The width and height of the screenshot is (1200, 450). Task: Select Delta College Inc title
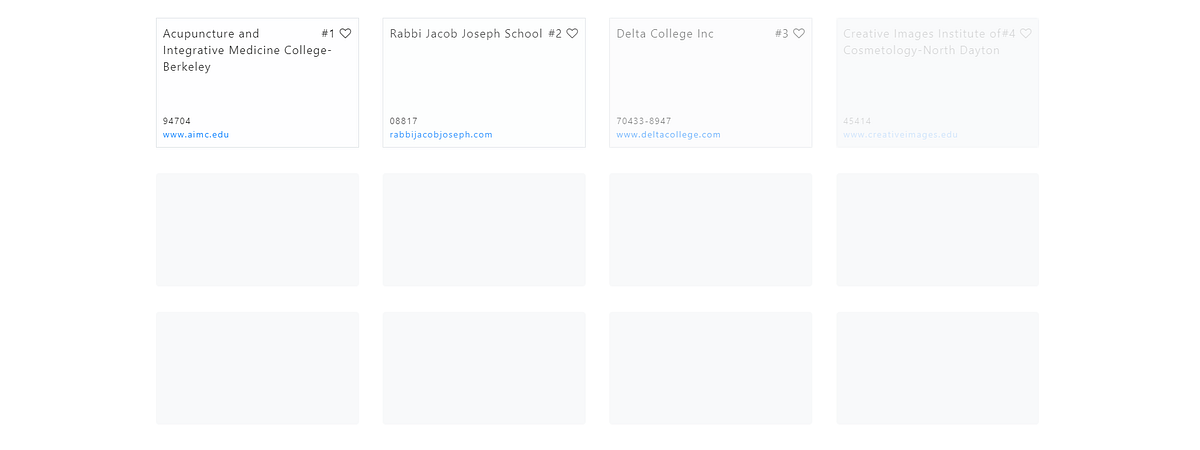click(x=665, y=33)
